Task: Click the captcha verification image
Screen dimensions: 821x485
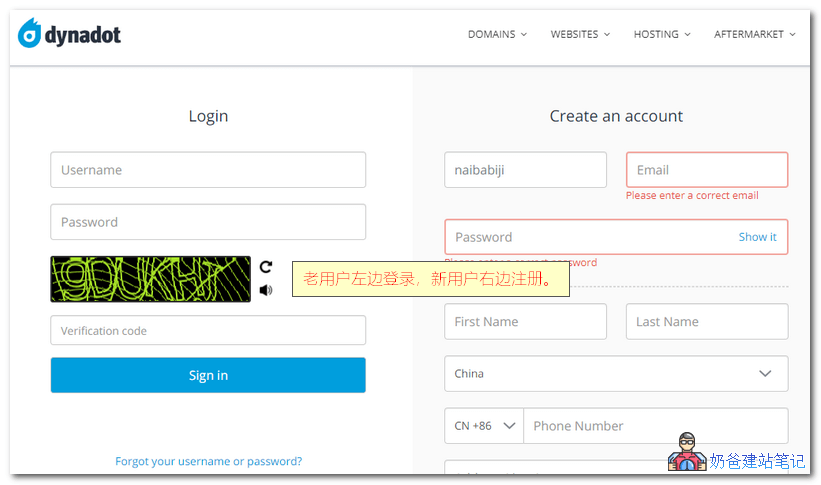Action: 150,279
